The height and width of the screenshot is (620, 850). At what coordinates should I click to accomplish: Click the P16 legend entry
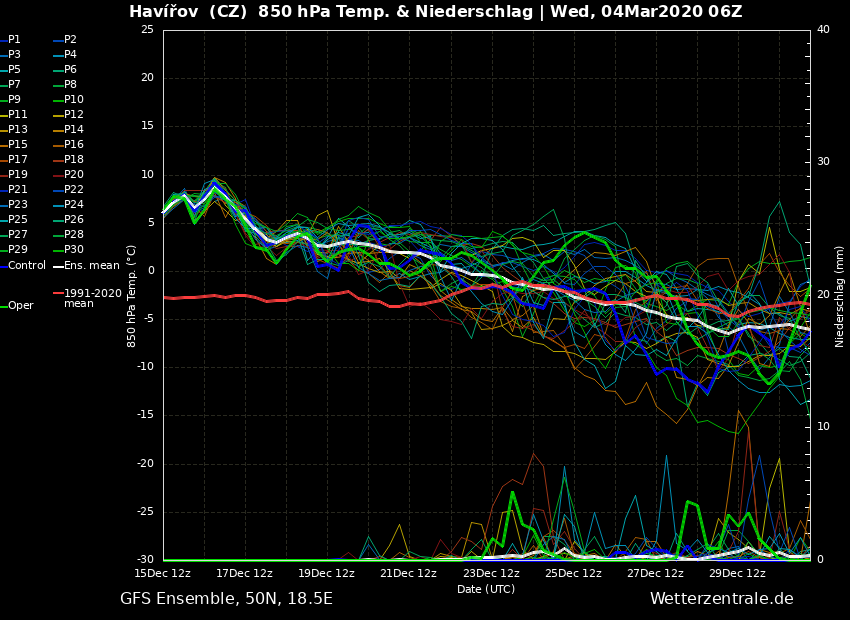pos(73,145)
